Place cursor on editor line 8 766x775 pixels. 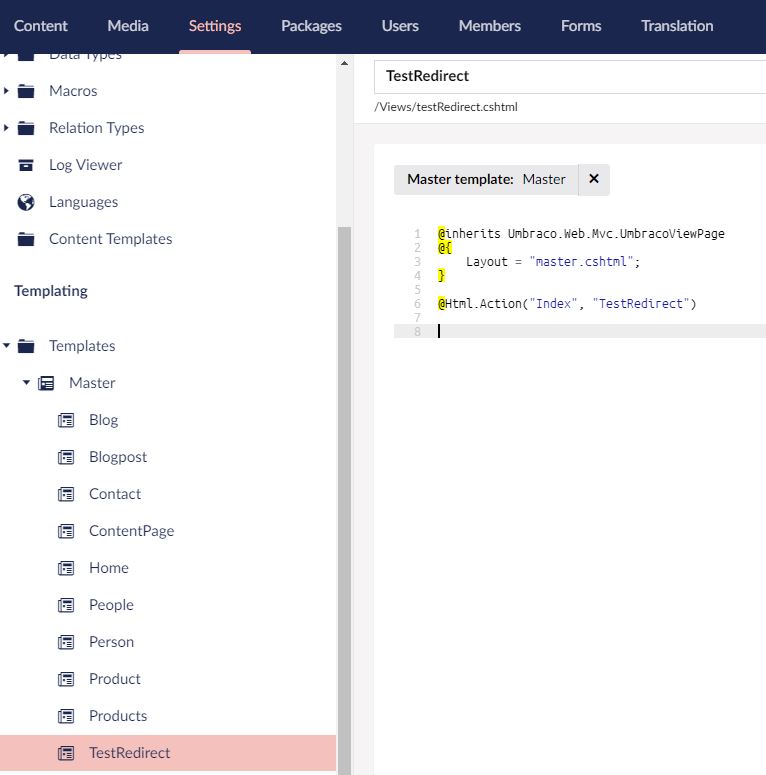click(580, 331)
